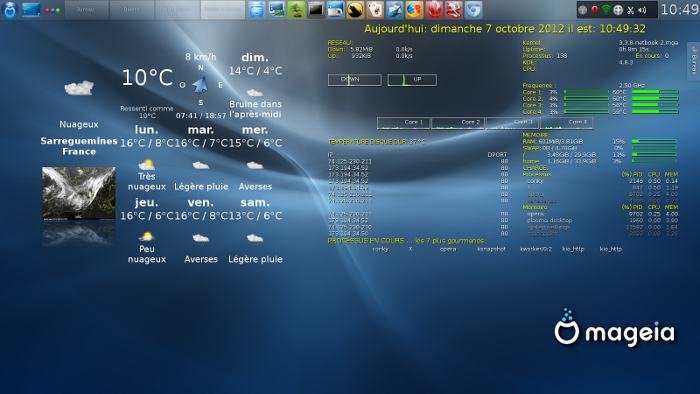This screenshot has height=394, width=700.
Task: Open the playing cards game launcher
Action: (x=375, y=10)
